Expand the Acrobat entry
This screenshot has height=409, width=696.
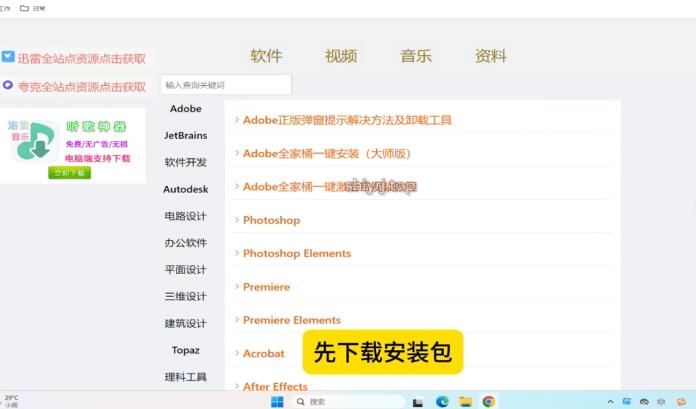click(x=264, y=353)
